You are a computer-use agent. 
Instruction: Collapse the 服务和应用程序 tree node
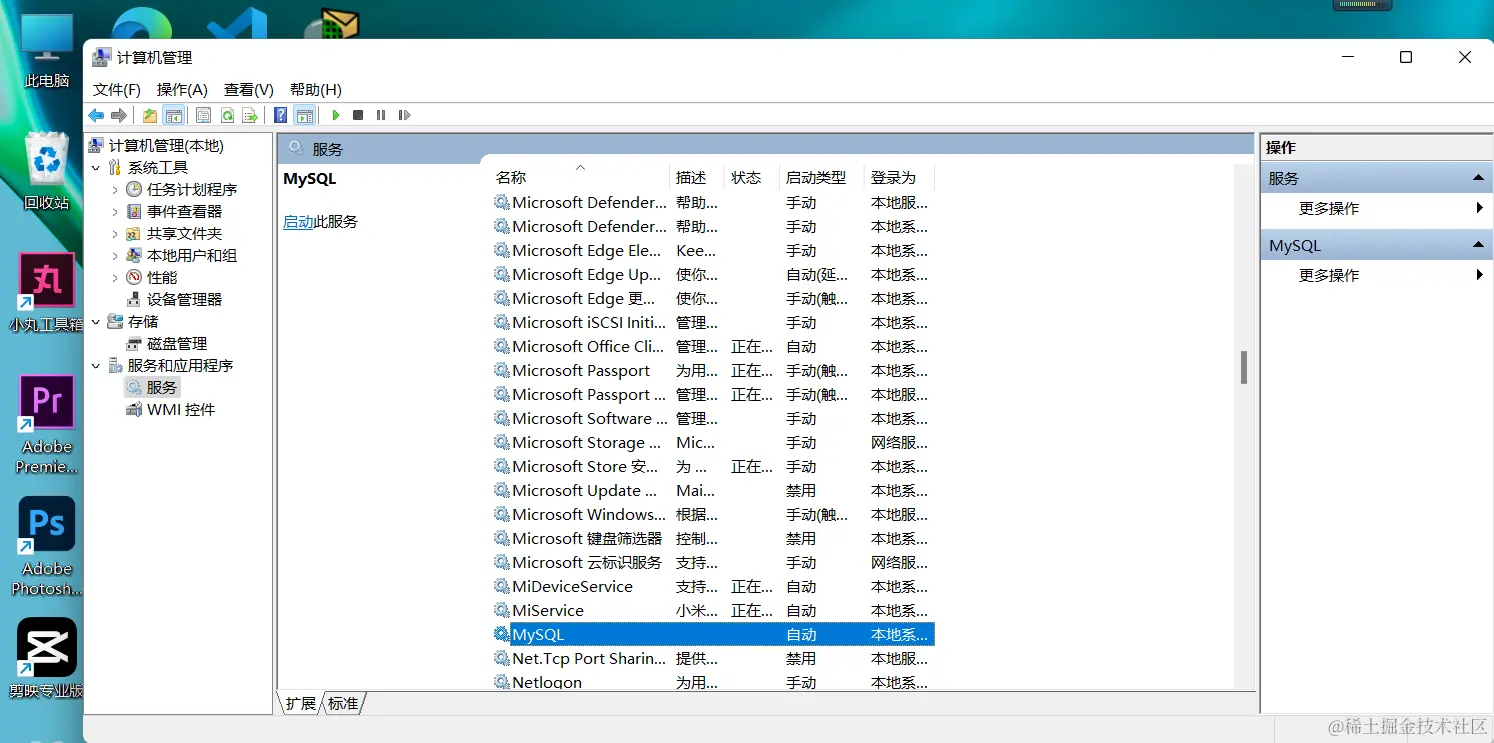point(96,366)
